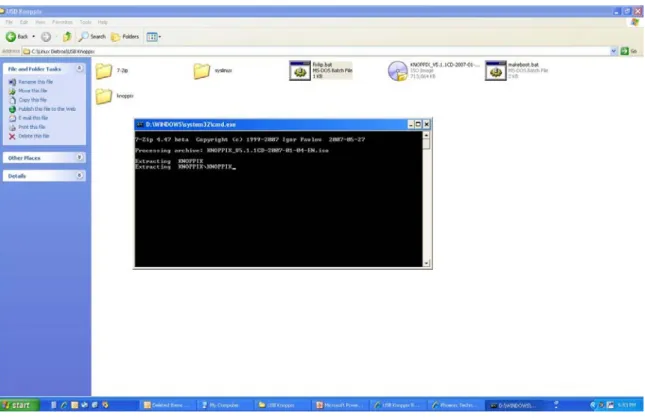Select the KNOPPIX ISO image file icon
Viewport: 645px width, 420px height.
tap(397, 71)
